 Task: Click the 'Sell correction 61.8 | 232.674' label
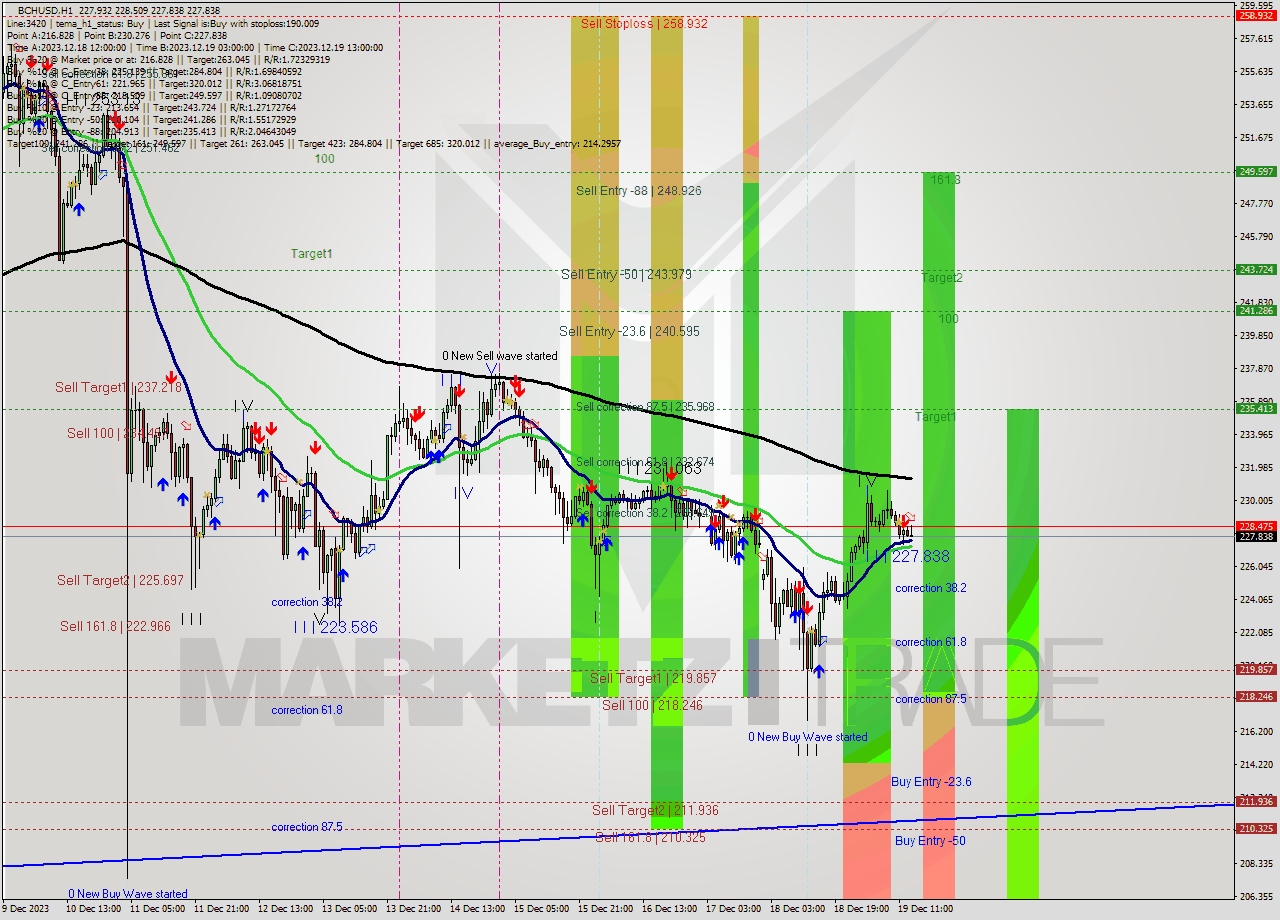(645, 462)
